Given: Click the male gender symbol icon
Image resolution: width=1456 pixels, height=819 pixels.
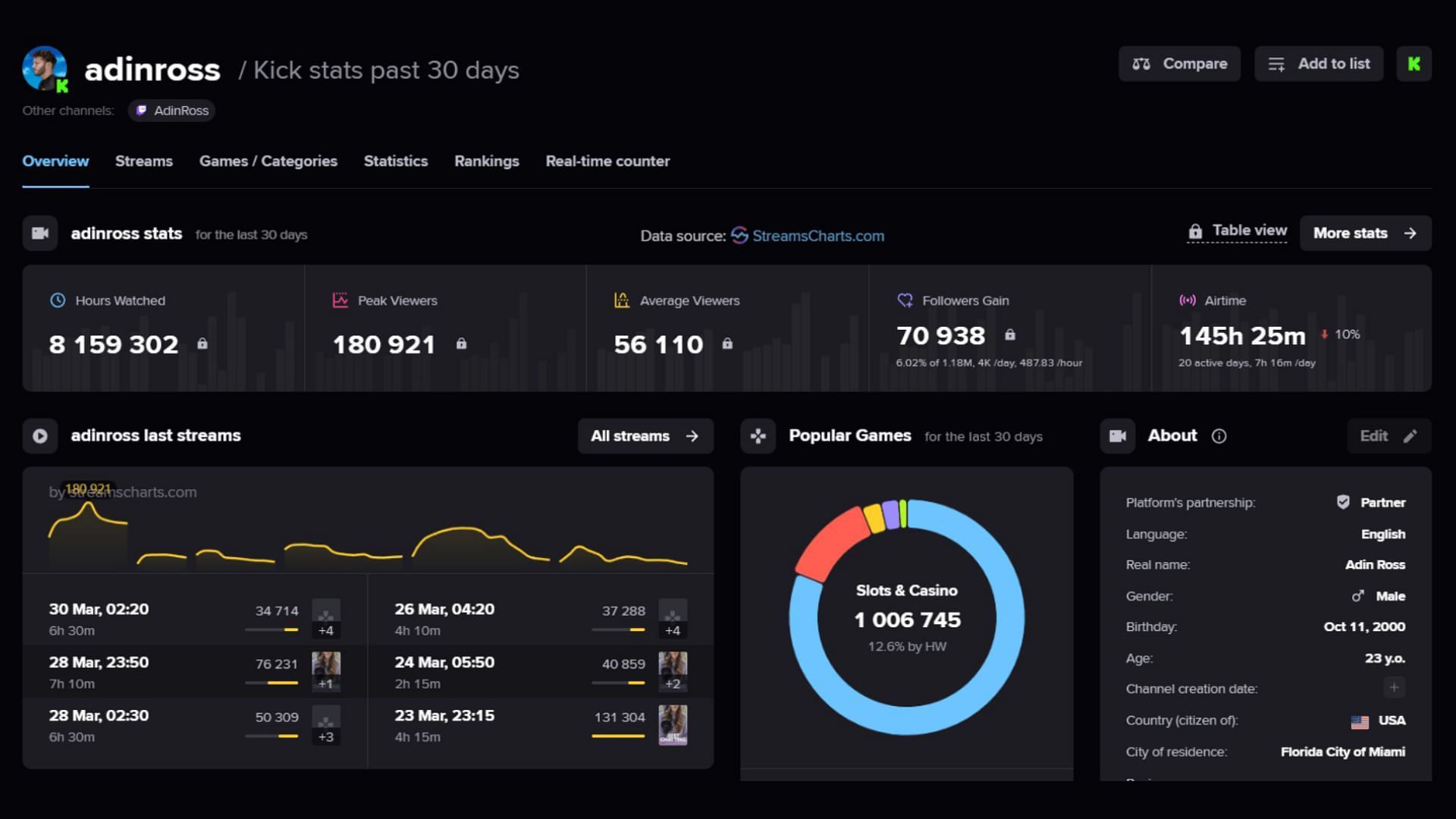Looking at the screenshot, I should (x=1357, y=596).
